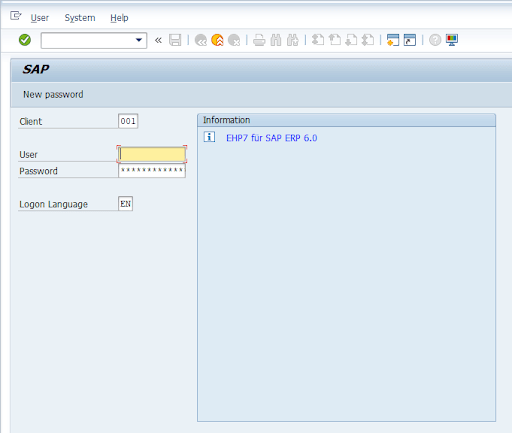Click the Help question mark icon
The image size is (512, 433).
tap(435, 40)
